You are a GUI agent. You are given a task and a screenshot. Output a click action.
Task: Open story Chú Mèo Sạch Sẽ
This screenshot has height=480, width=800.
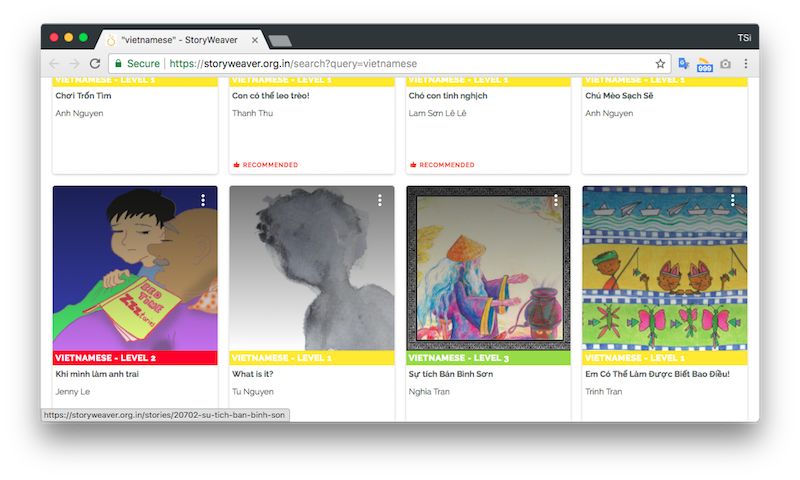tap(619, 95)
